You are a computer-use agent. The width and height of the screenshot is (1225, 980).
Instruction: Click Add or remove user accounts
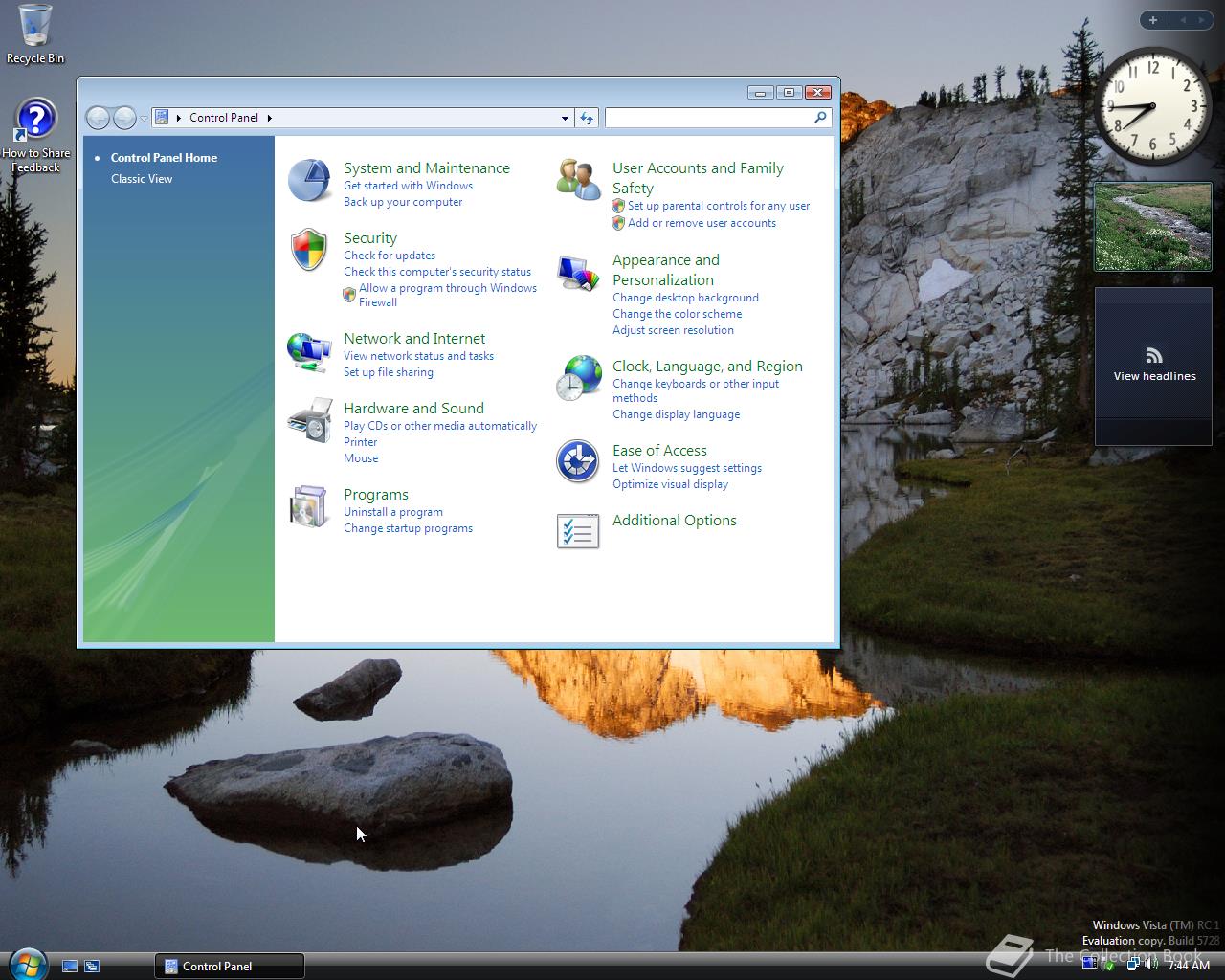coord(702,223)
